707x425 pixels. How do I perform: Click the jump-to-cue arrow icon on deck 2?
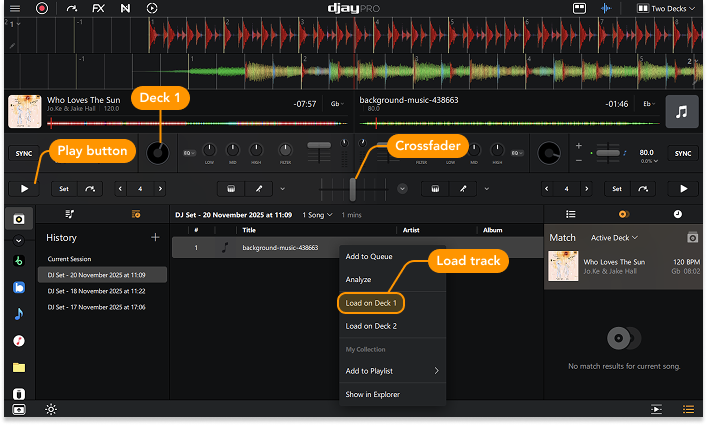pos(643,189)
